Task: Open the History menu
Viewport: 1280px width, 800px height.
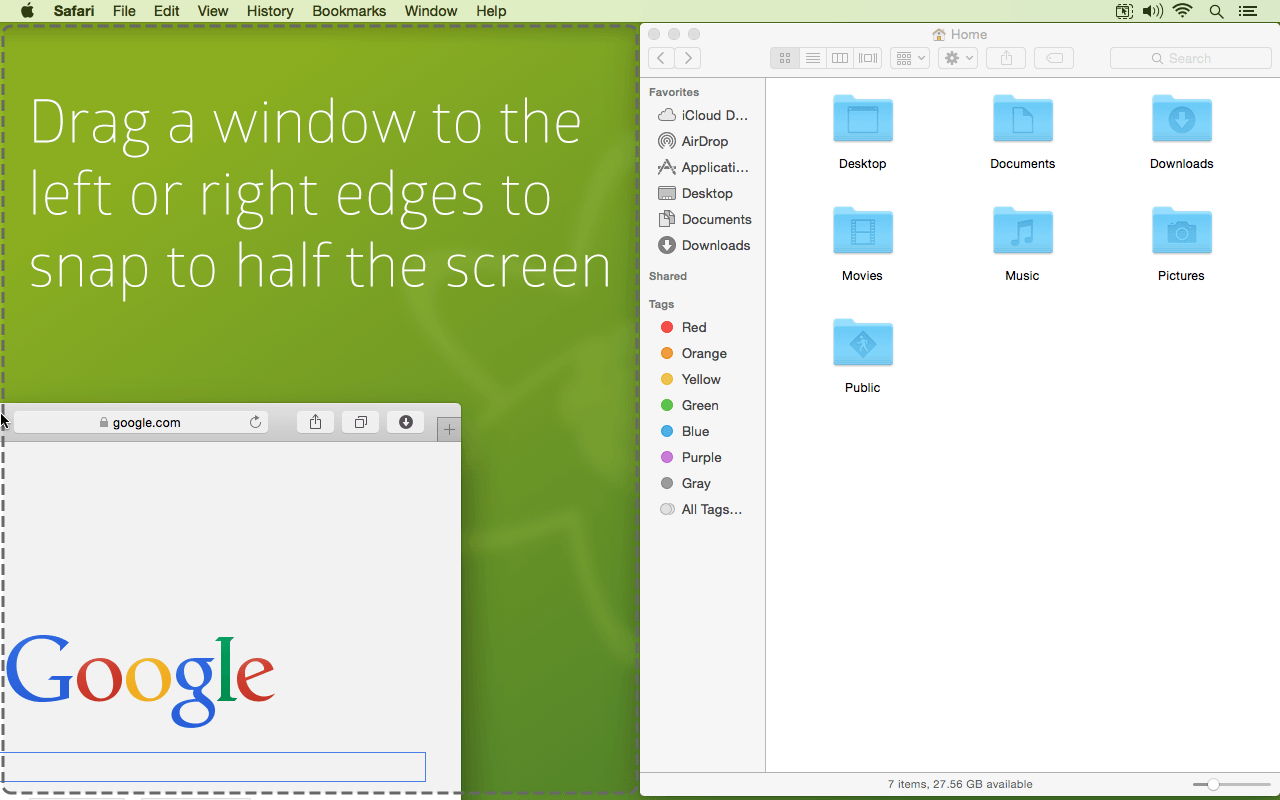Action: pyautogui.click(x=270, y=11)
